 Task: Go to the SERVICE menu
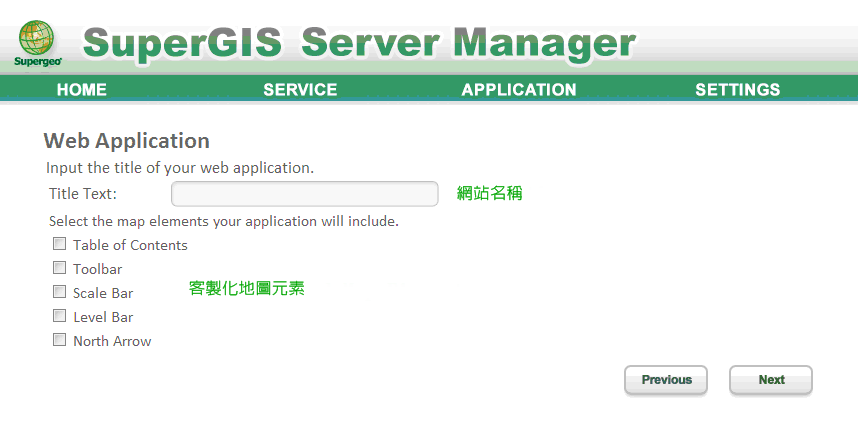[x=300, y=90]
